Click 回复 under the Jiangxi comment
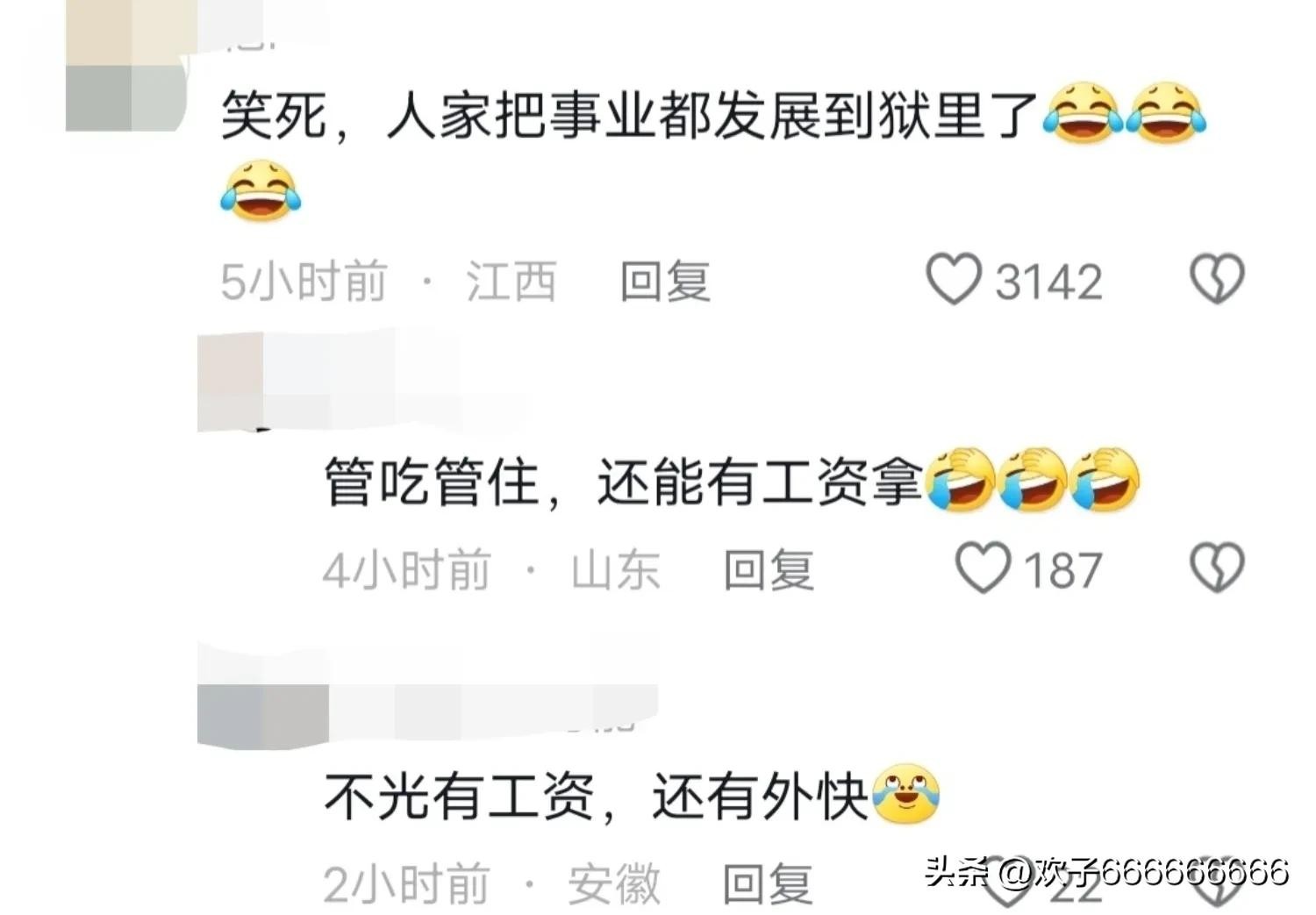The height and width of the screenshot is (915, 1316). point(665,282)
